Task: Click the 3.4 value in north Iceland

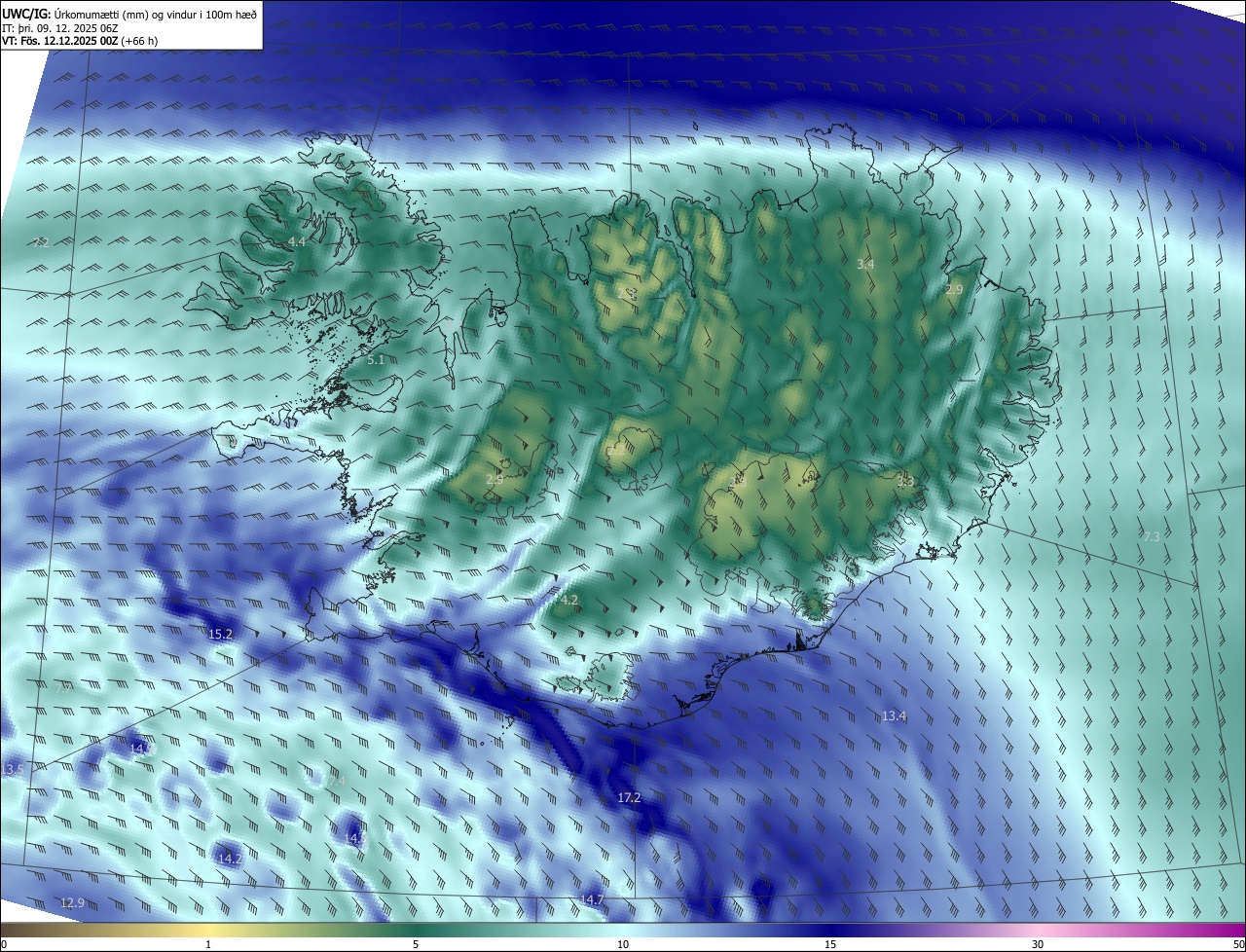Action: pos(865,264)
